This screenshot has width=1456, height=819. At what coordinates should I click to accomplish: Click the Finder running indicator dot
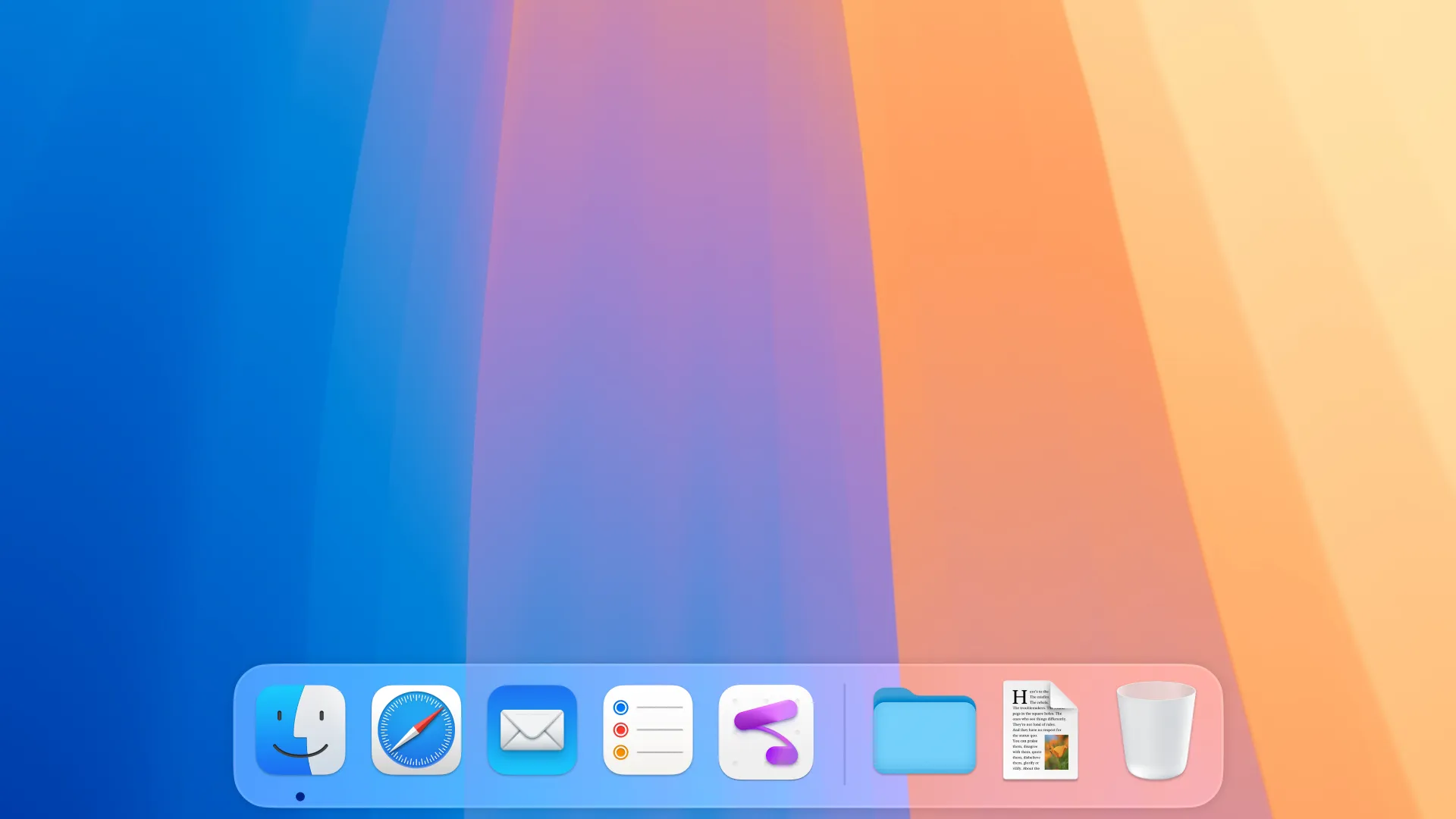(x=300, y=796)
